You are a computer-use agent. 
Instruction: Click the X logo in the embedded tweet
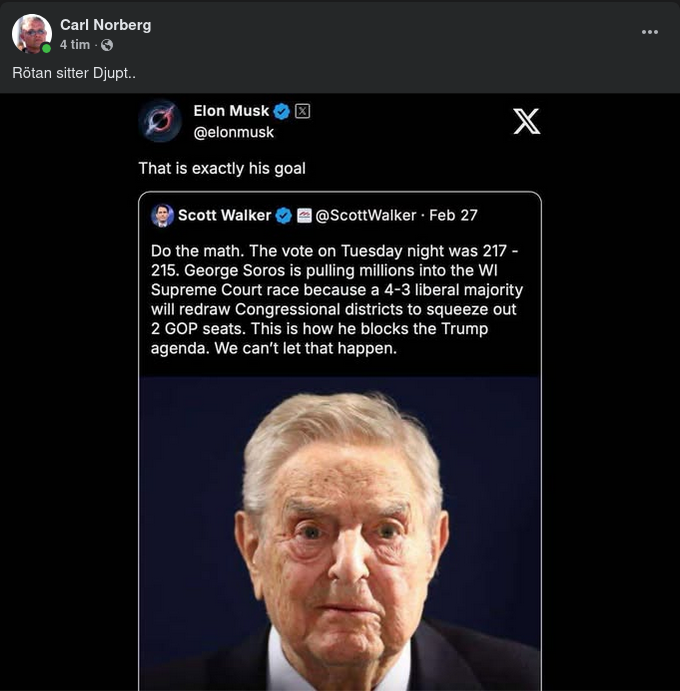tap(526, 121)
